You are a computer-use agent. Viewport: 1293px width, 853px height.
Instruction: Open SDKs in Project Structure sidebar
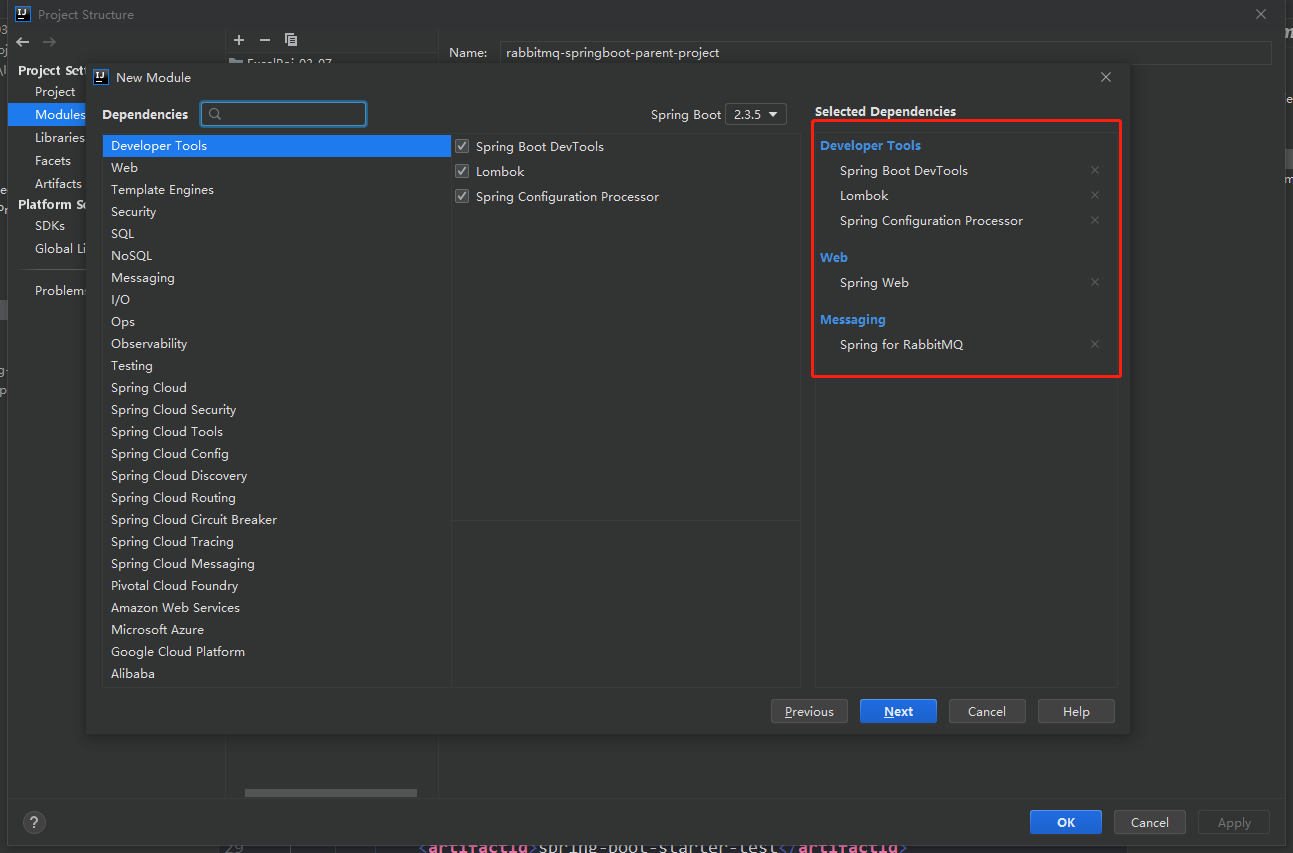coord(50,226)
